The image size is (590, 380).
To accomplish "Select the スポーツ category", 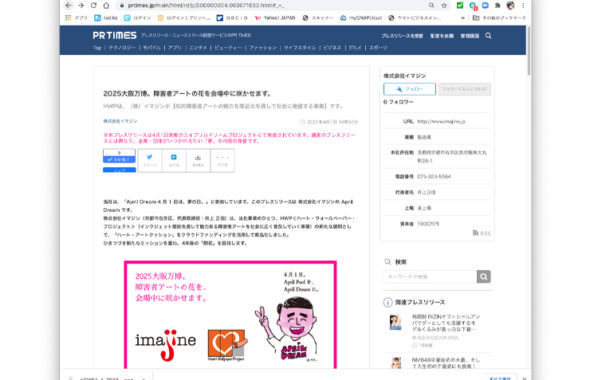I will [x=378, y=48].
